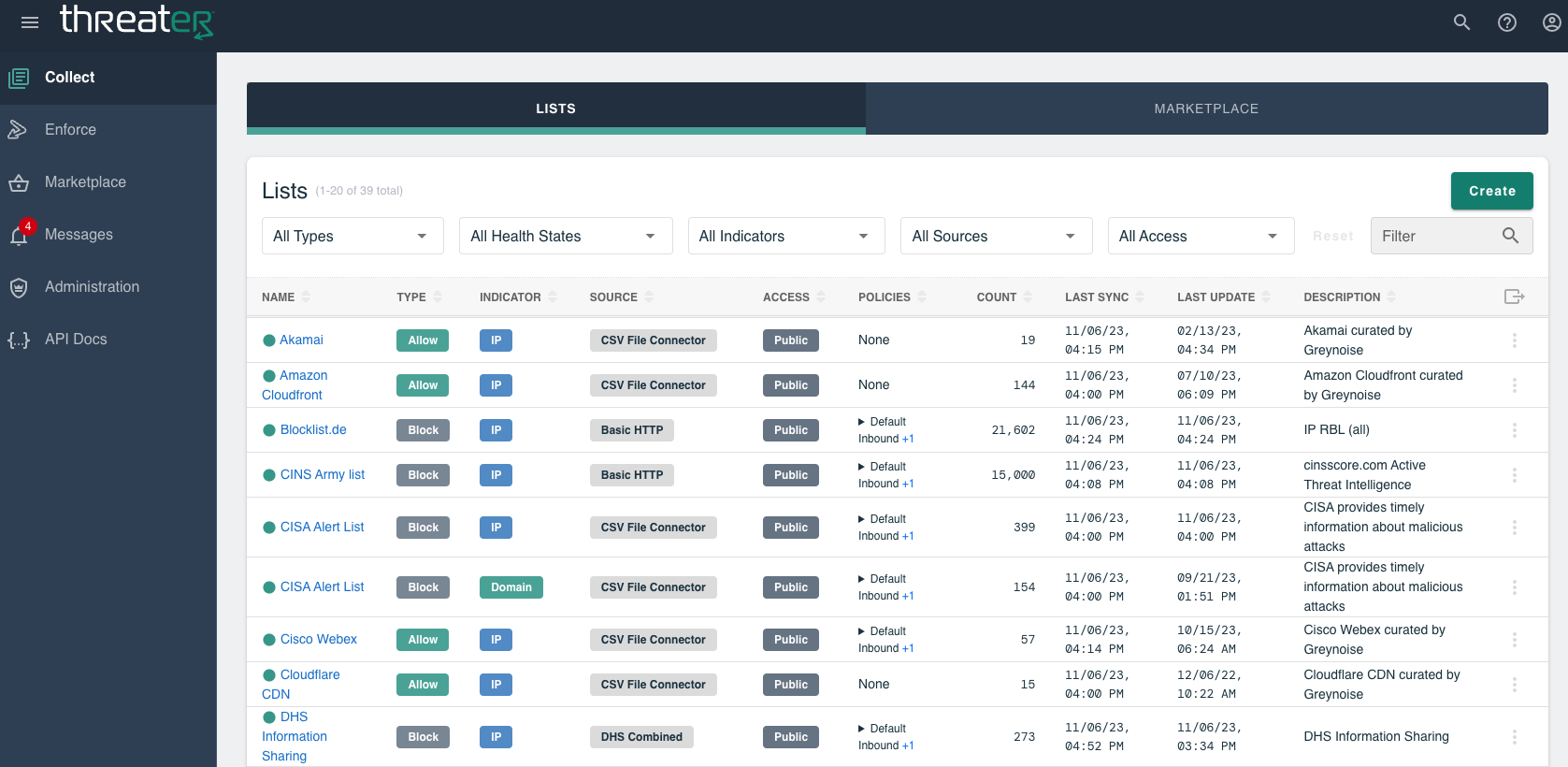Sort by POLICIES column arrows
1568x767 pixels.
coord(922,297)
